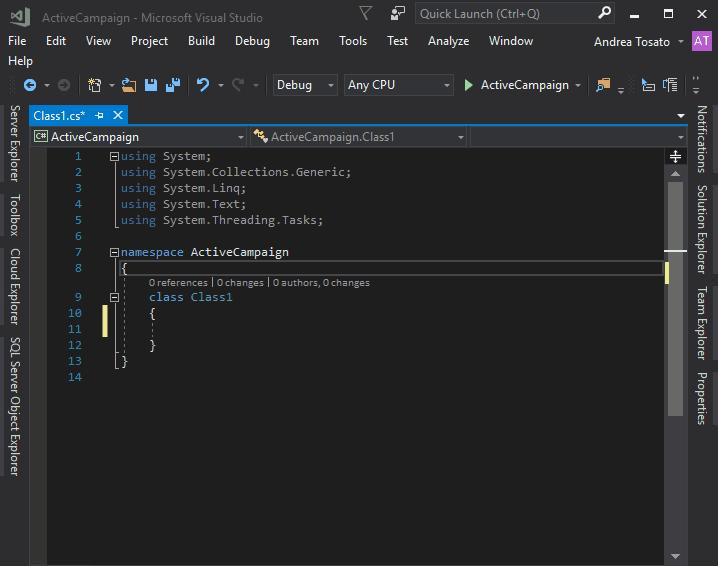Viewport: 718px width, 566px height.
Task: Open the Undo history dropdown arrow
Action: 221,86
